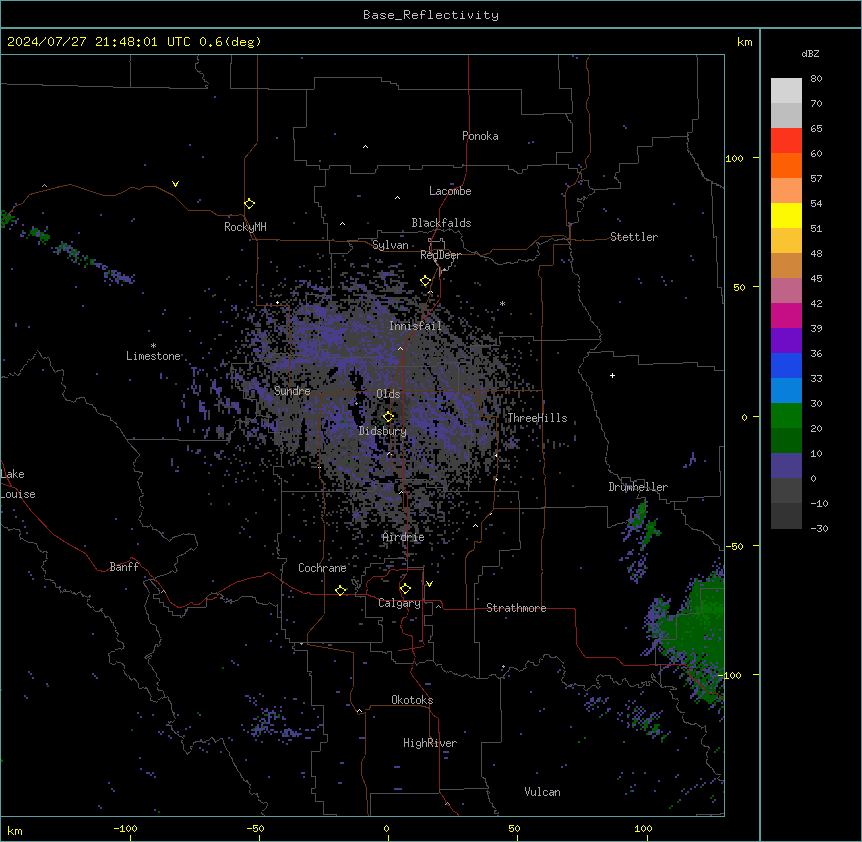Select the Blackfalds label
The width and height of the screenshot is (862, 842).
click(x=441, y=223)
